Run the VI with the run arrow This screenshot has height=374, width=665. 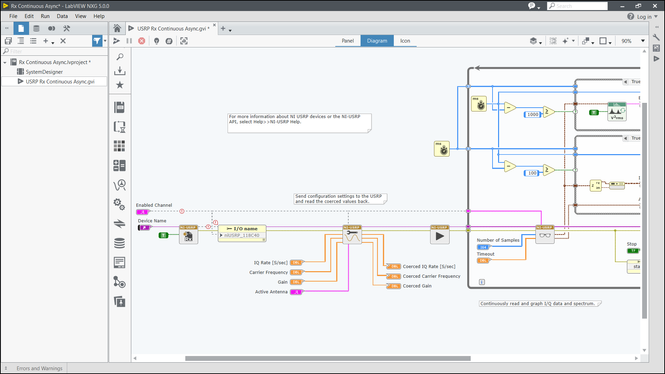tap(116, 41)
